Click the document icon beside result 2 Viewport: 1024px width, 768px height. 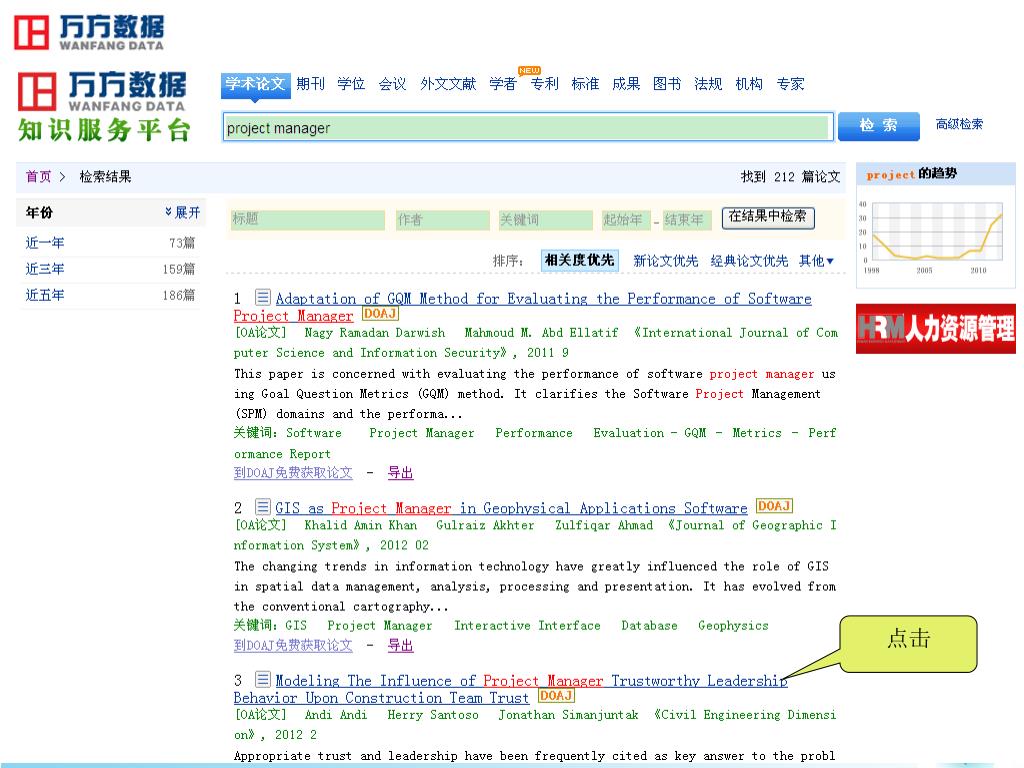pos(263,507)
